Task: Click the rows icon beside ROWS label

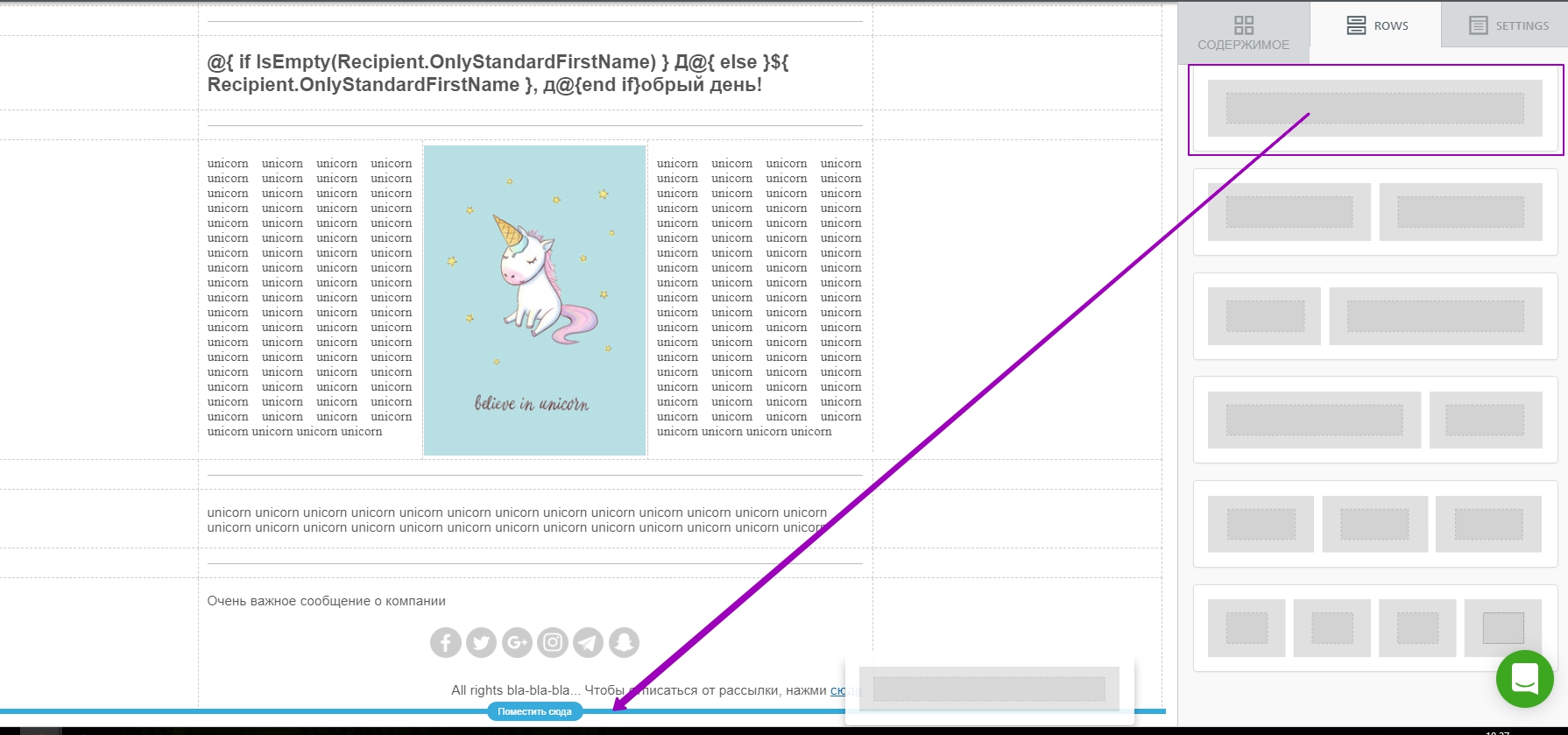Action: [x=1356, y=25]
